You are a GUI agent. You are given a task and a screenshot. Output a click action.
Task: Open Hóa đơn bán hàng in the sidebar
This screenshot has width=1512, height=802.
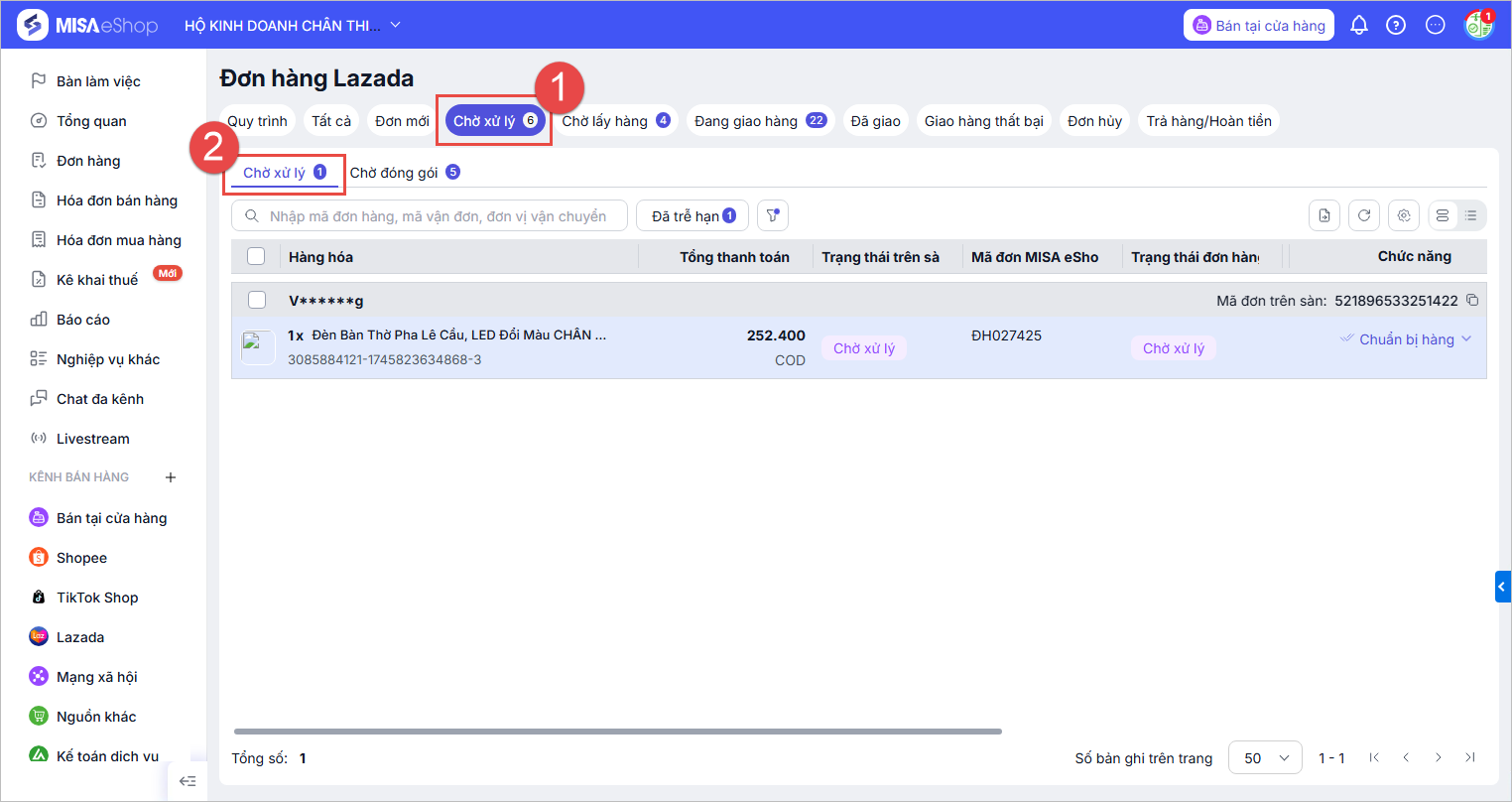[103, 200]
